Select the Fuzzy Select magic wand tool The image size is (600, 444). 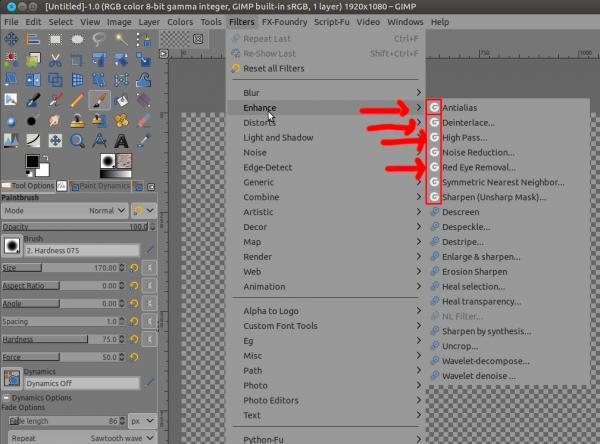point(121,39)
